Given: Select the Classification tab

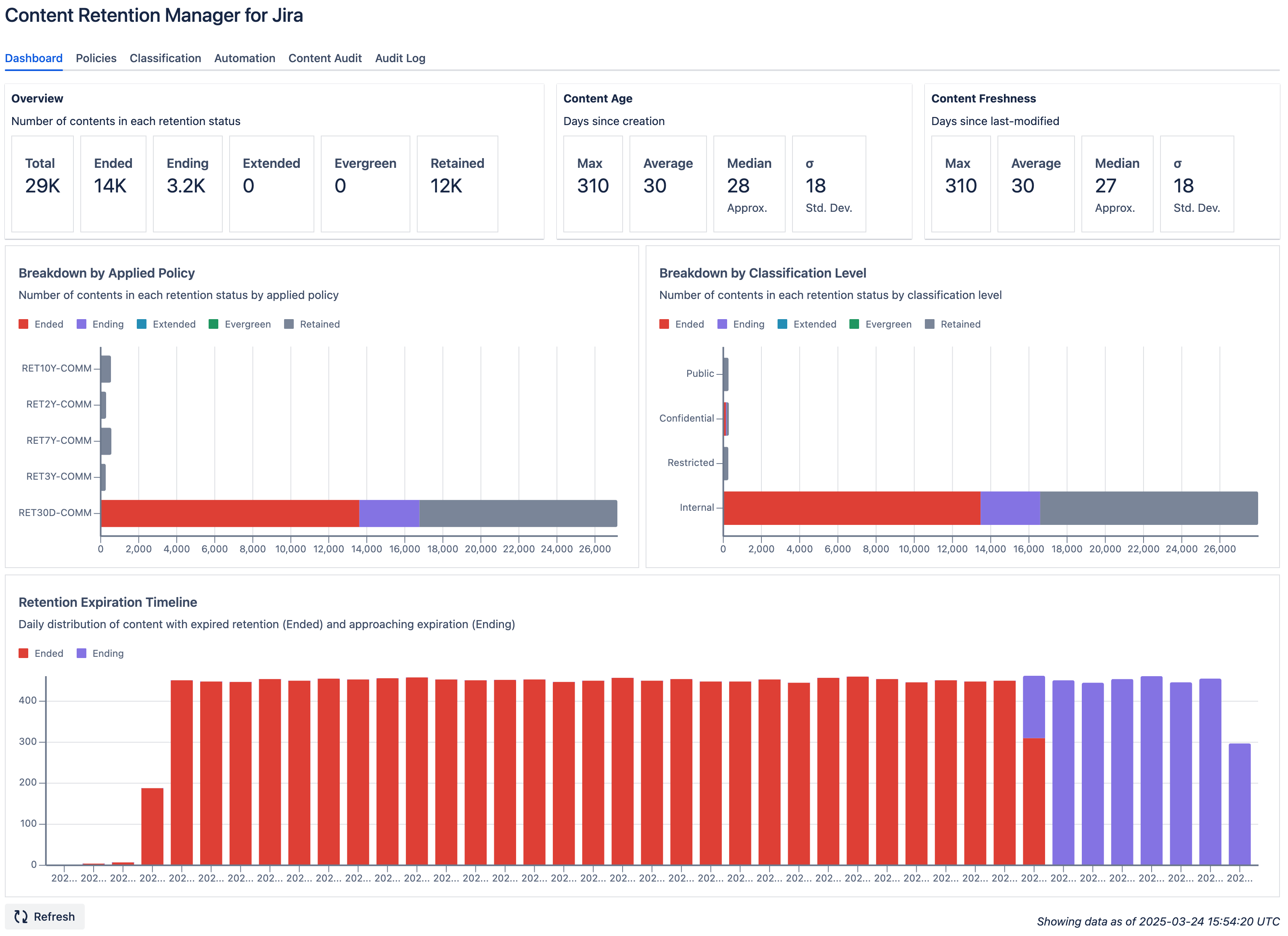Looking at the screenshot, I should point(165,58).
